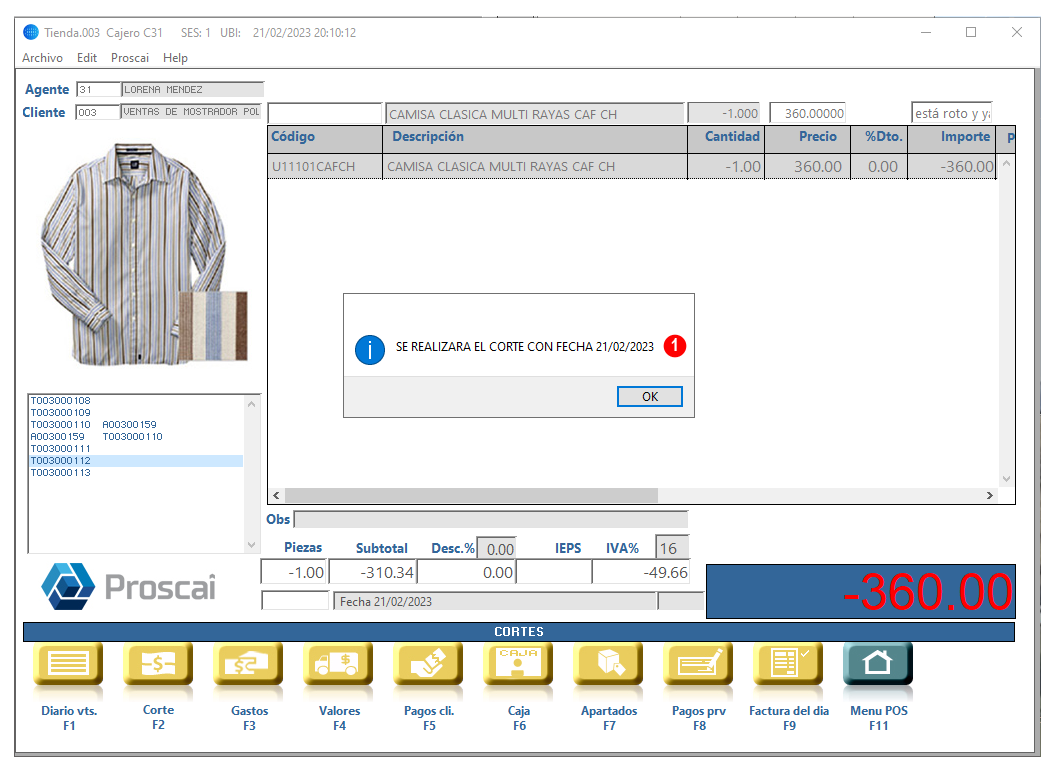The height and width of the screenshot is (768, 1052).
Task: Select highlighted ticket T003000112
Action: (x=136, y=461)
